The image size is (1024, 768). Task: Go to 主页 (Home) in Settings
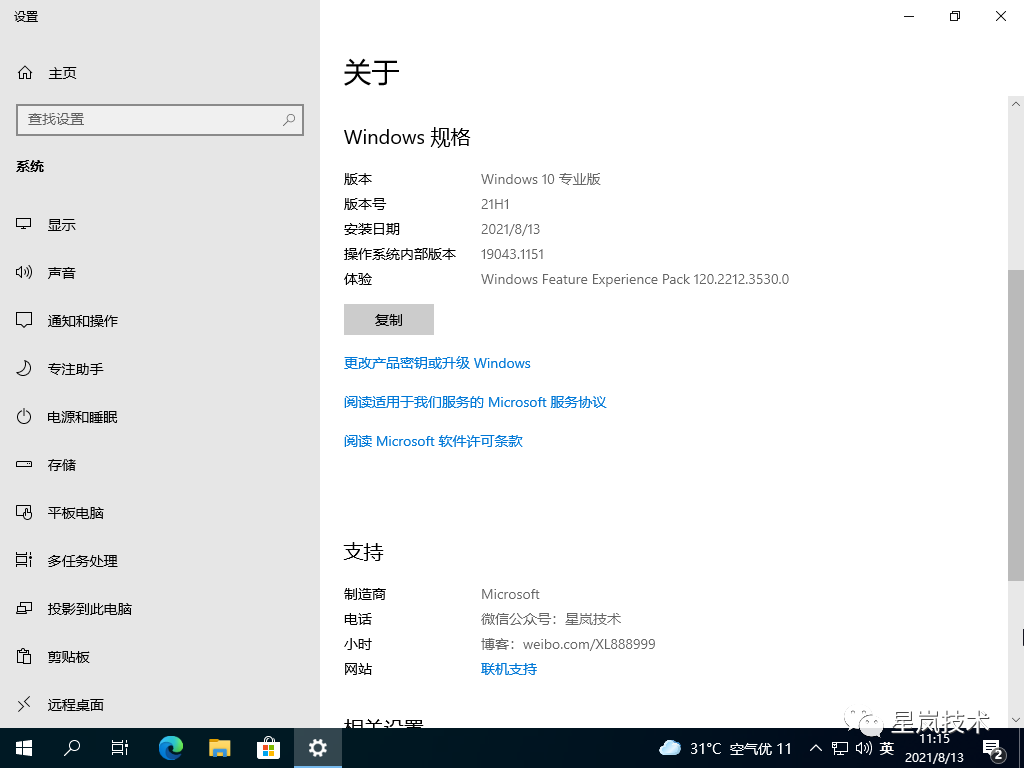pyautogui.click(x=62, y=72)
